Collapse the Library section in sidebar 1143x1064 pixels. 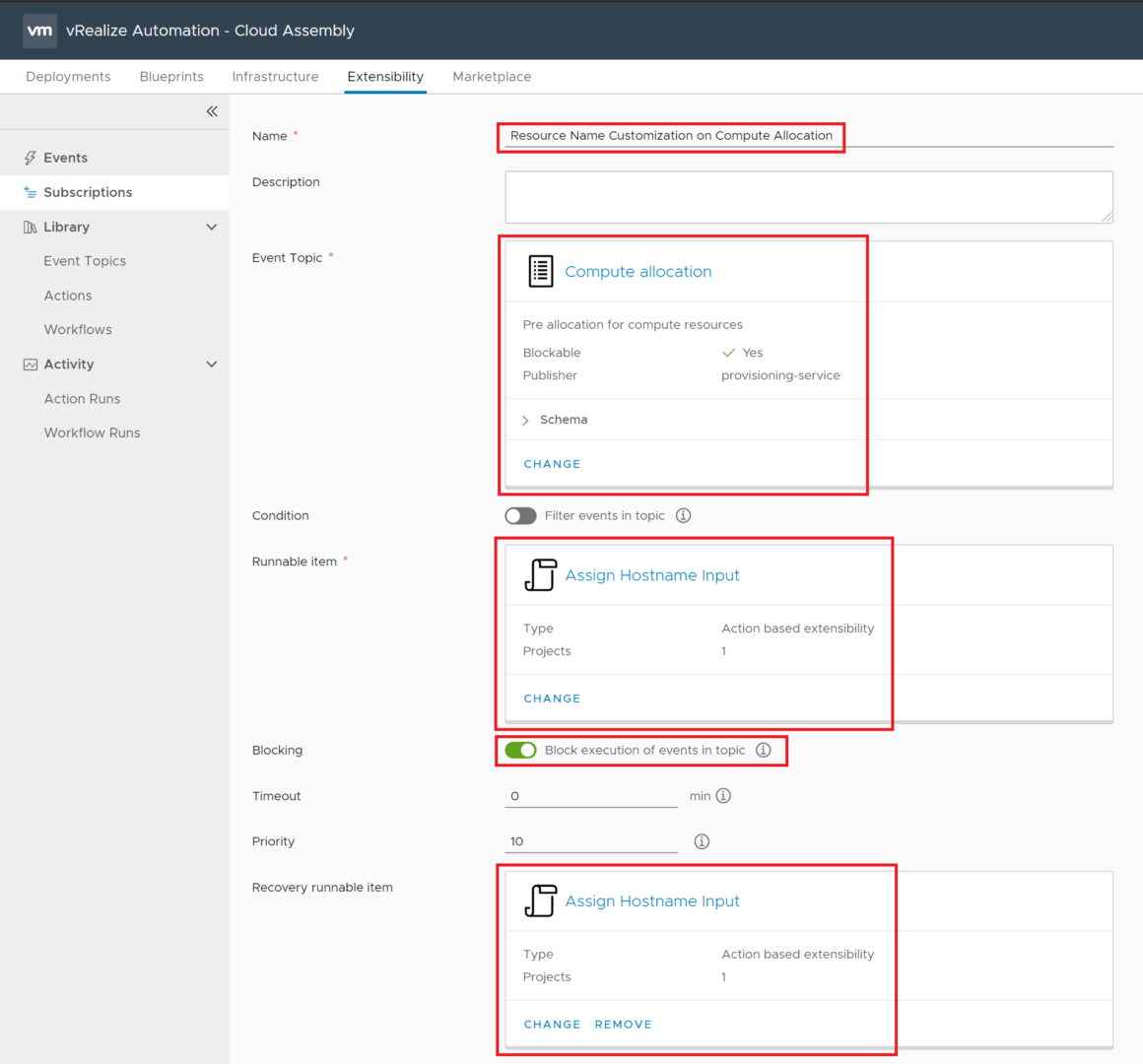211,227
